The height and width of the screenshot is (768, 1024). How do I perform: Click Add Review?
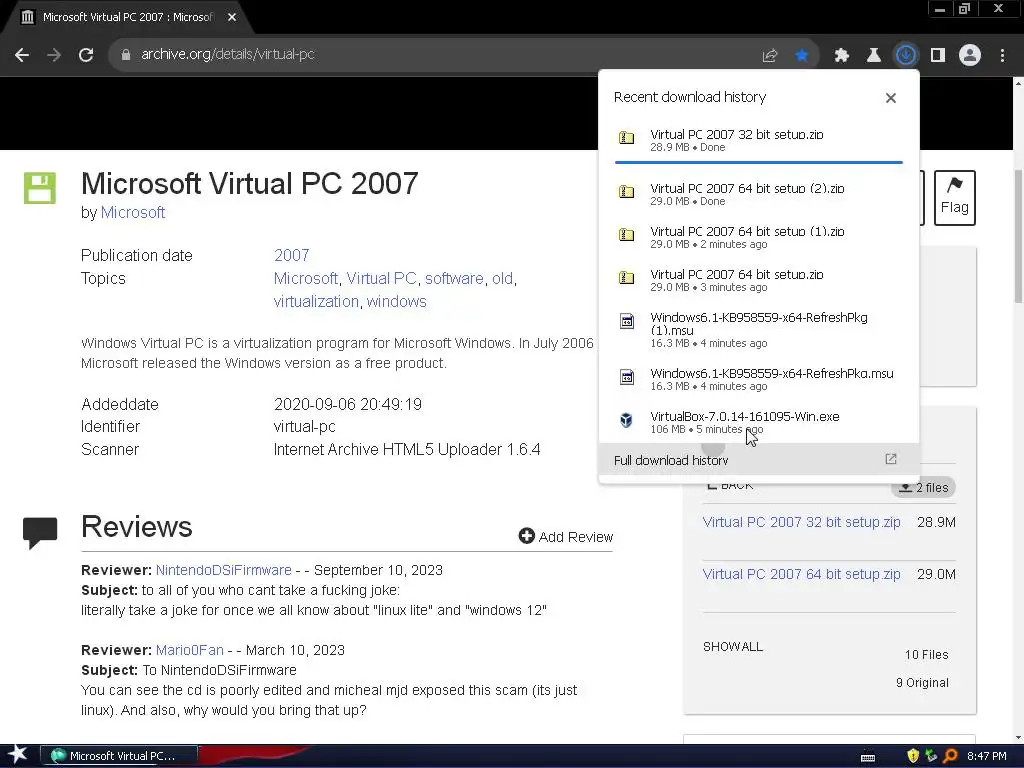(x=566, y=537)
